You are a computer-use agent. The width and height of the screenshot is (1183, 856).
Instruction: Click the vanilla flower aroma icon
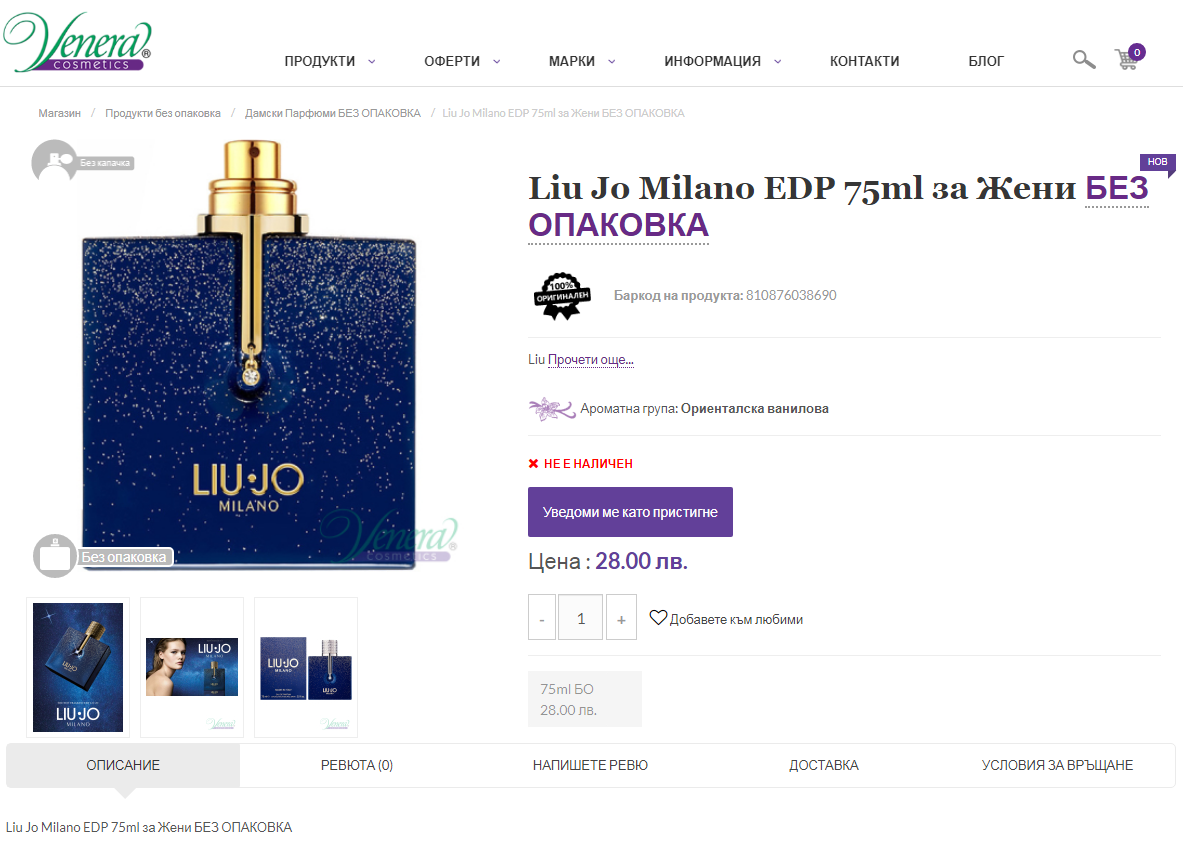pos(552,409)
